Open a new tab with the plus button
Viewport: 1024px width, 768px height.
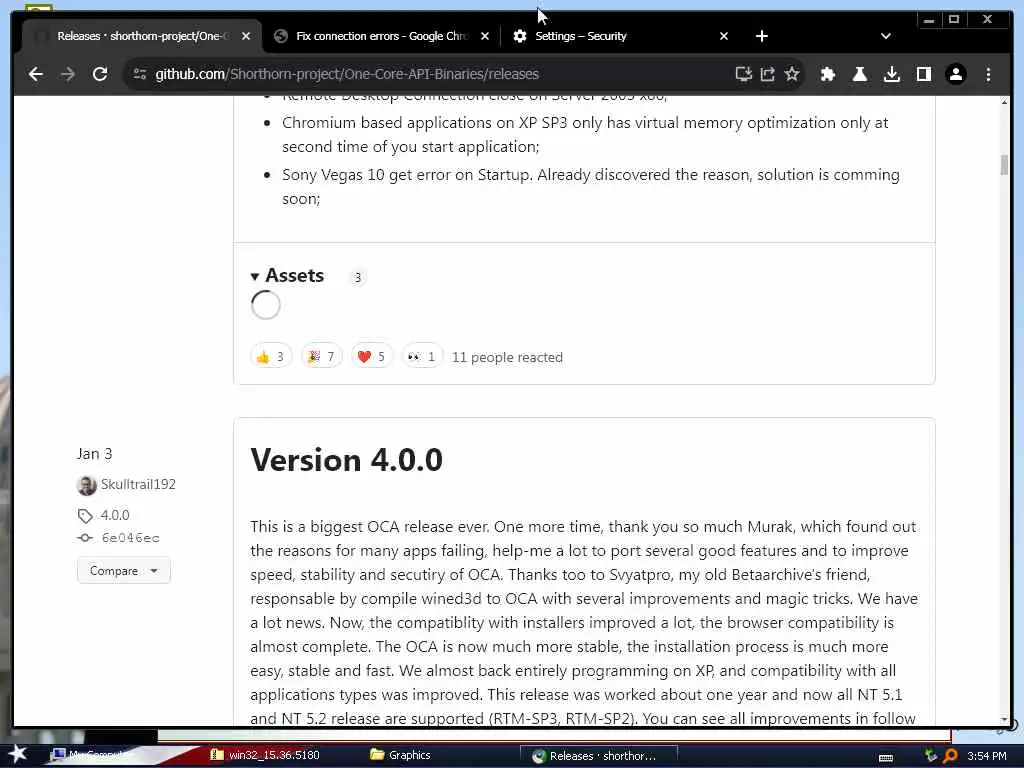(x=761, y=36)
